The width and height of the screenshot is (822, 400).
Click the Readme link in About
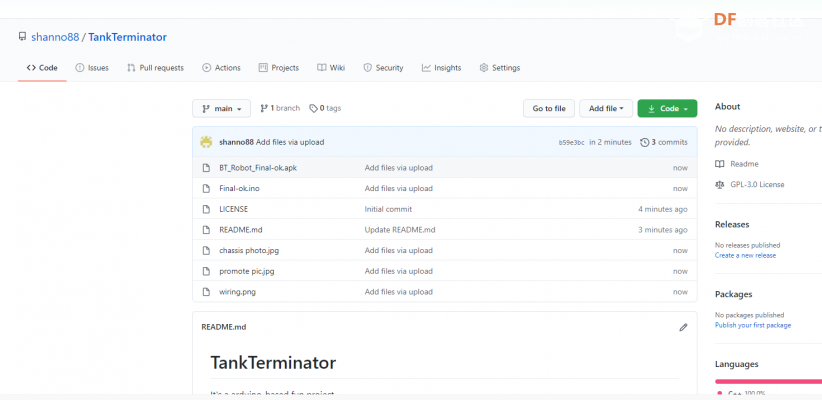click(744, 164)
